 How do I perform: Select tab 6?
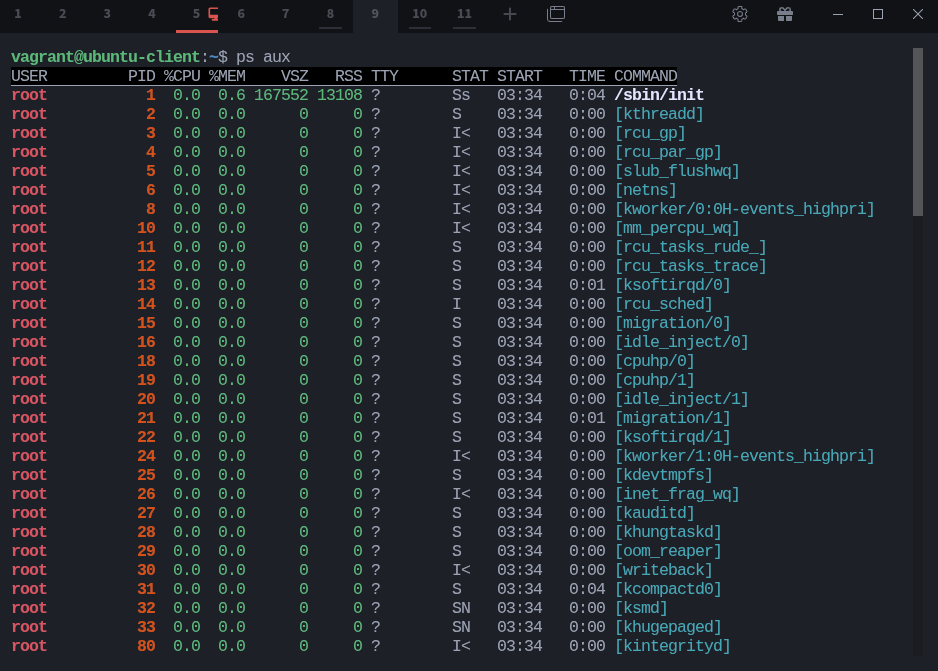pyautogui.click(x=240, y=15)
